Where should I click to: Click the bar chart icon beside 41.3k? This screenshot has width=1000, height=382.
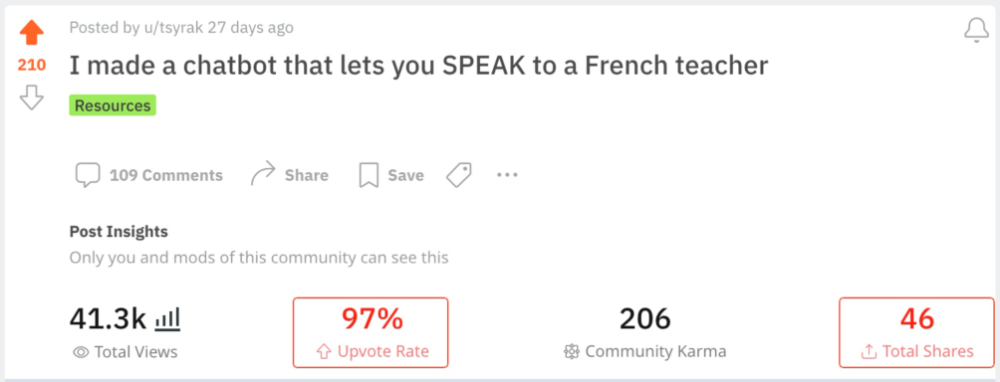click(168, 318)
